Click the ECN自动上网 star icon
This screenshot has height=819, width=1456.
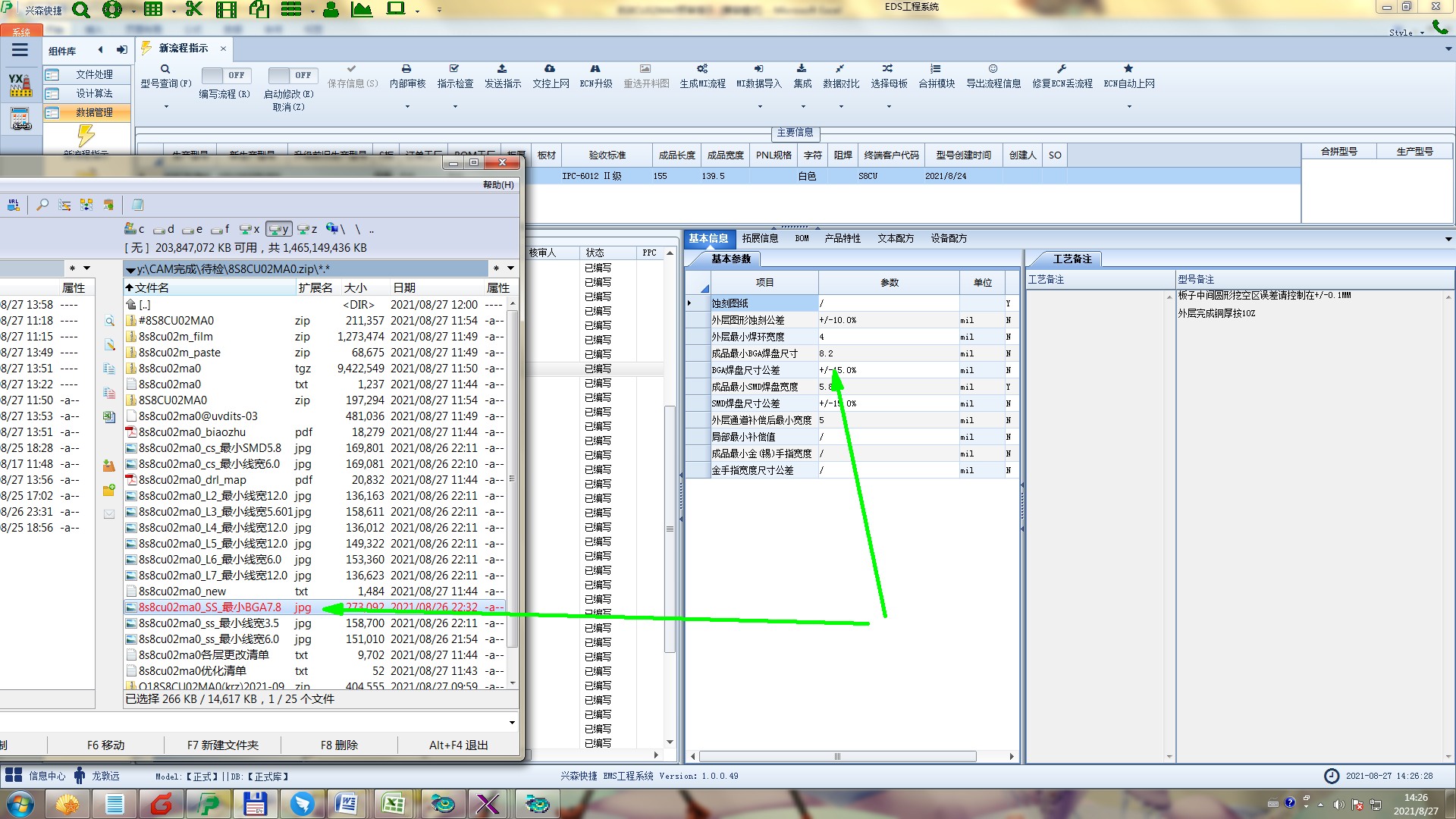[1128, 69]
